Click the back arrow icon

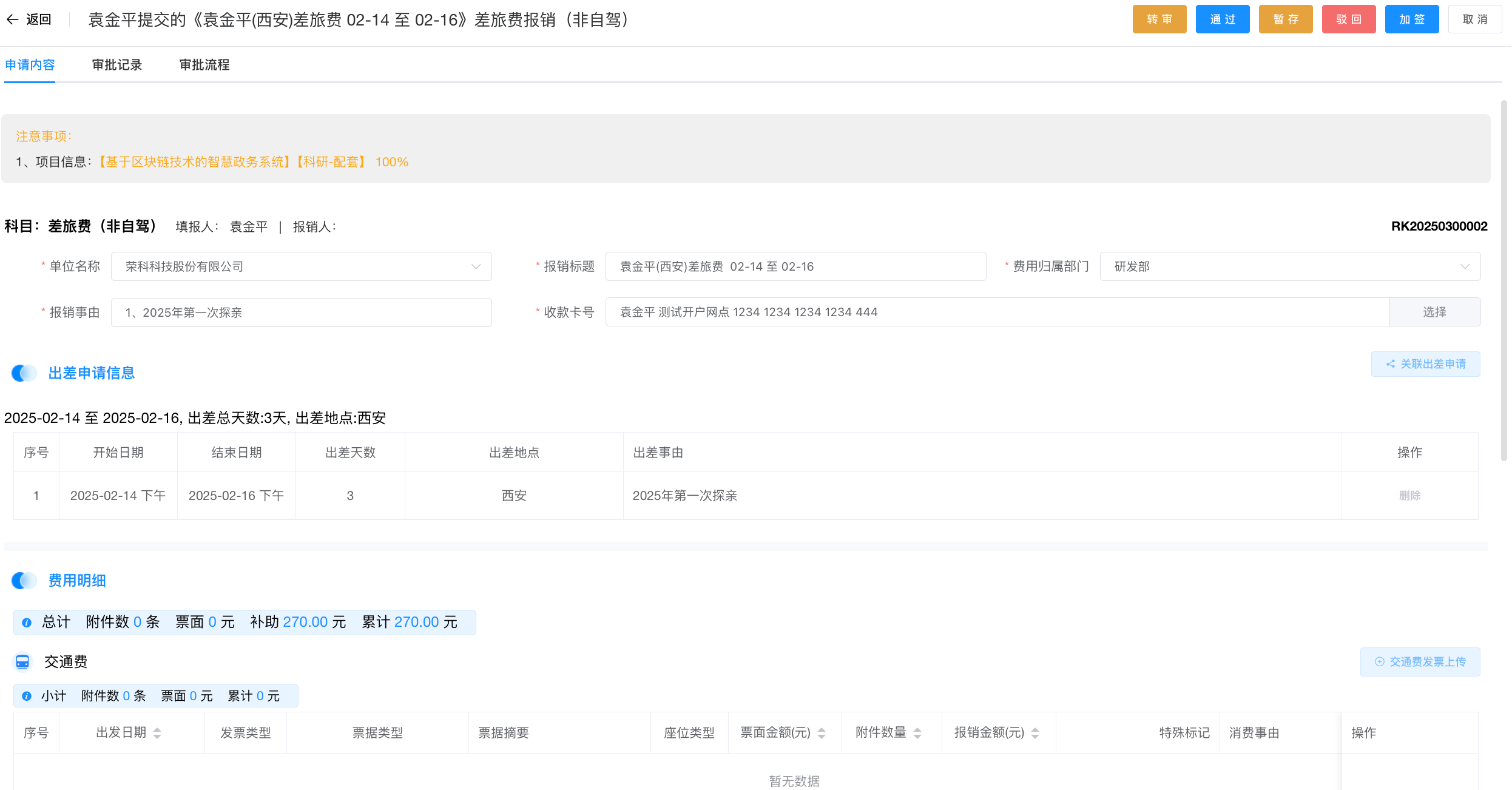pyautogui.click(x=13, y=19)
